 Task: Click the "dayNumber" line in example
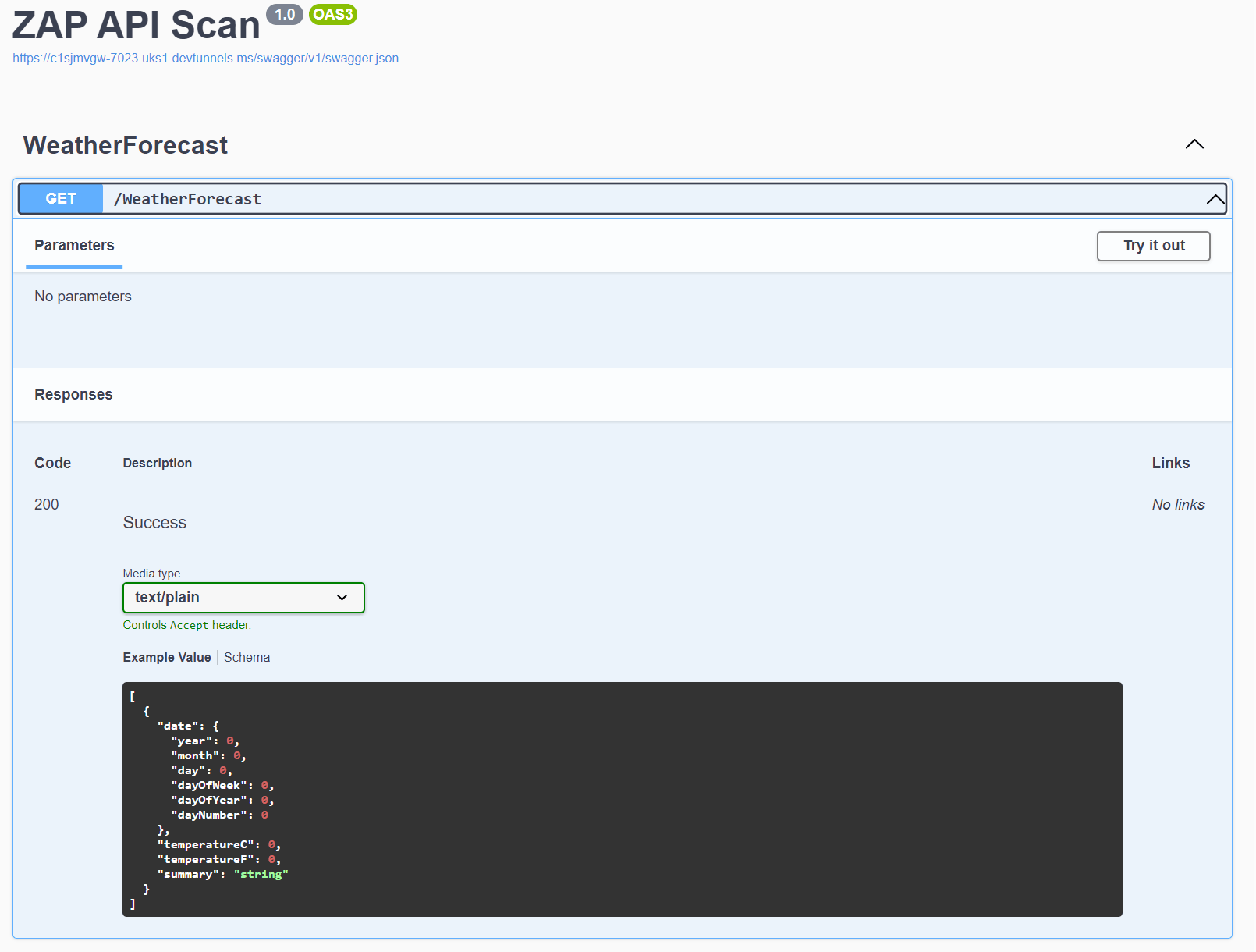[x=220, y=815]
